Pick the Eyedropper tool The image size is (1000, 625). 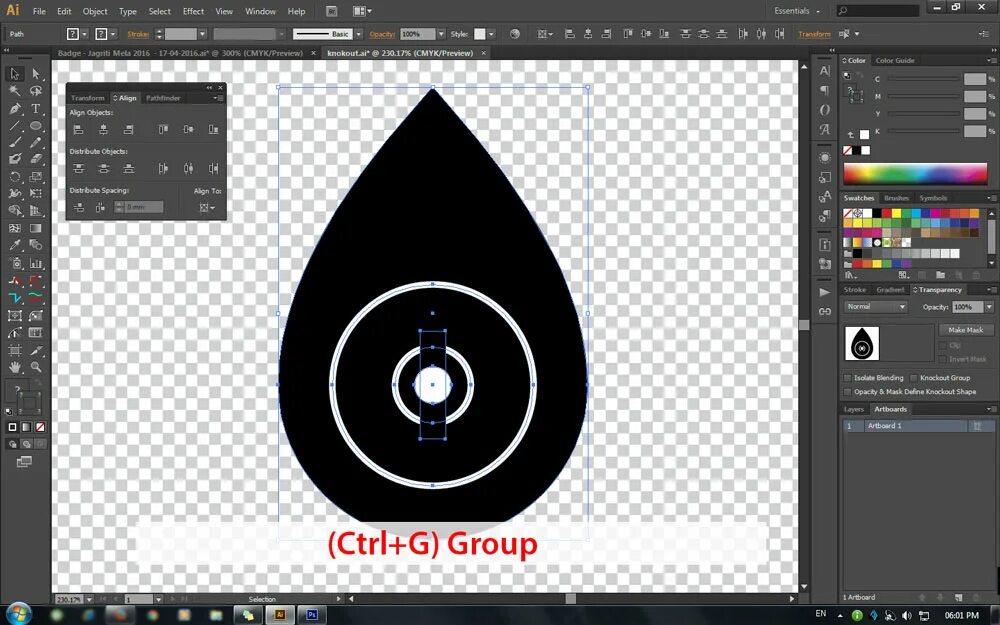point(14,246)
